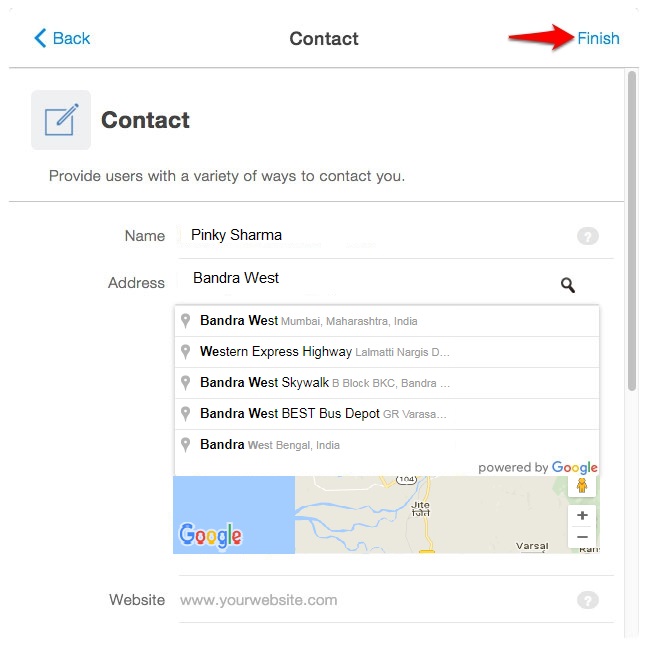Open the Name field help icon
Viewport: 650px width, 647px height.
pos(587,236)
